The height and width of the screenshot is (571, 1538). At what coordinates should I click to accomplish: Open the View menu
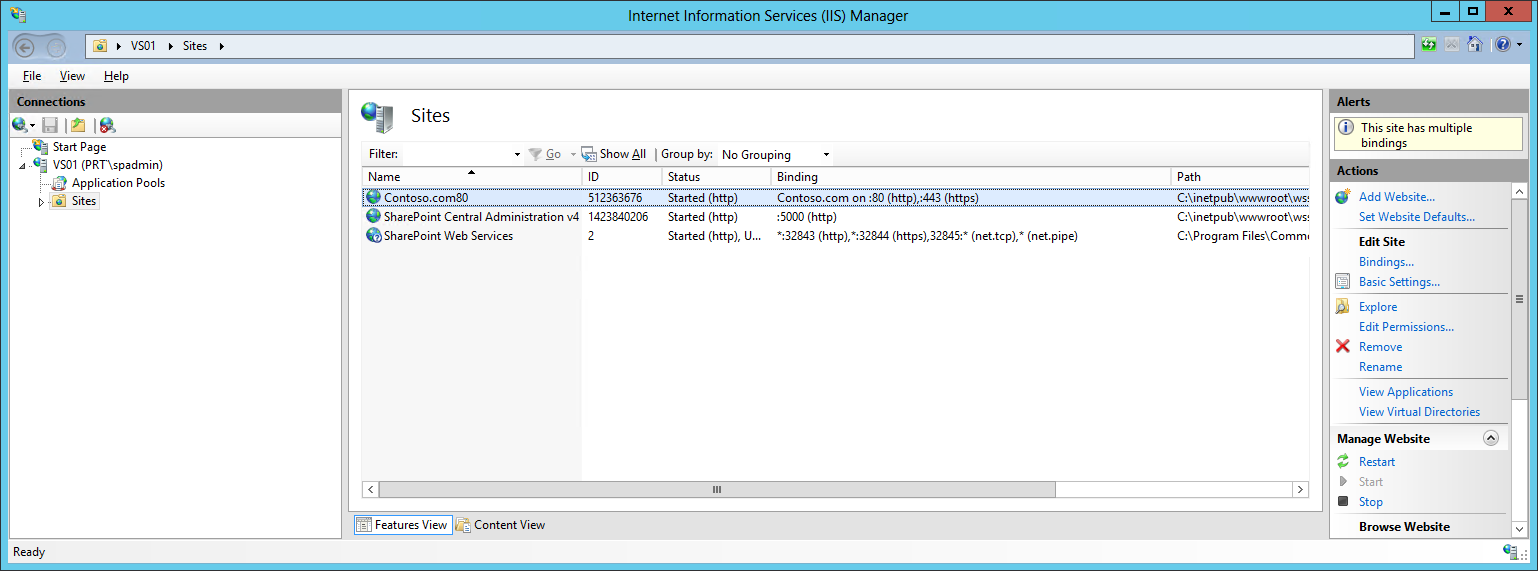click(72, 76)
